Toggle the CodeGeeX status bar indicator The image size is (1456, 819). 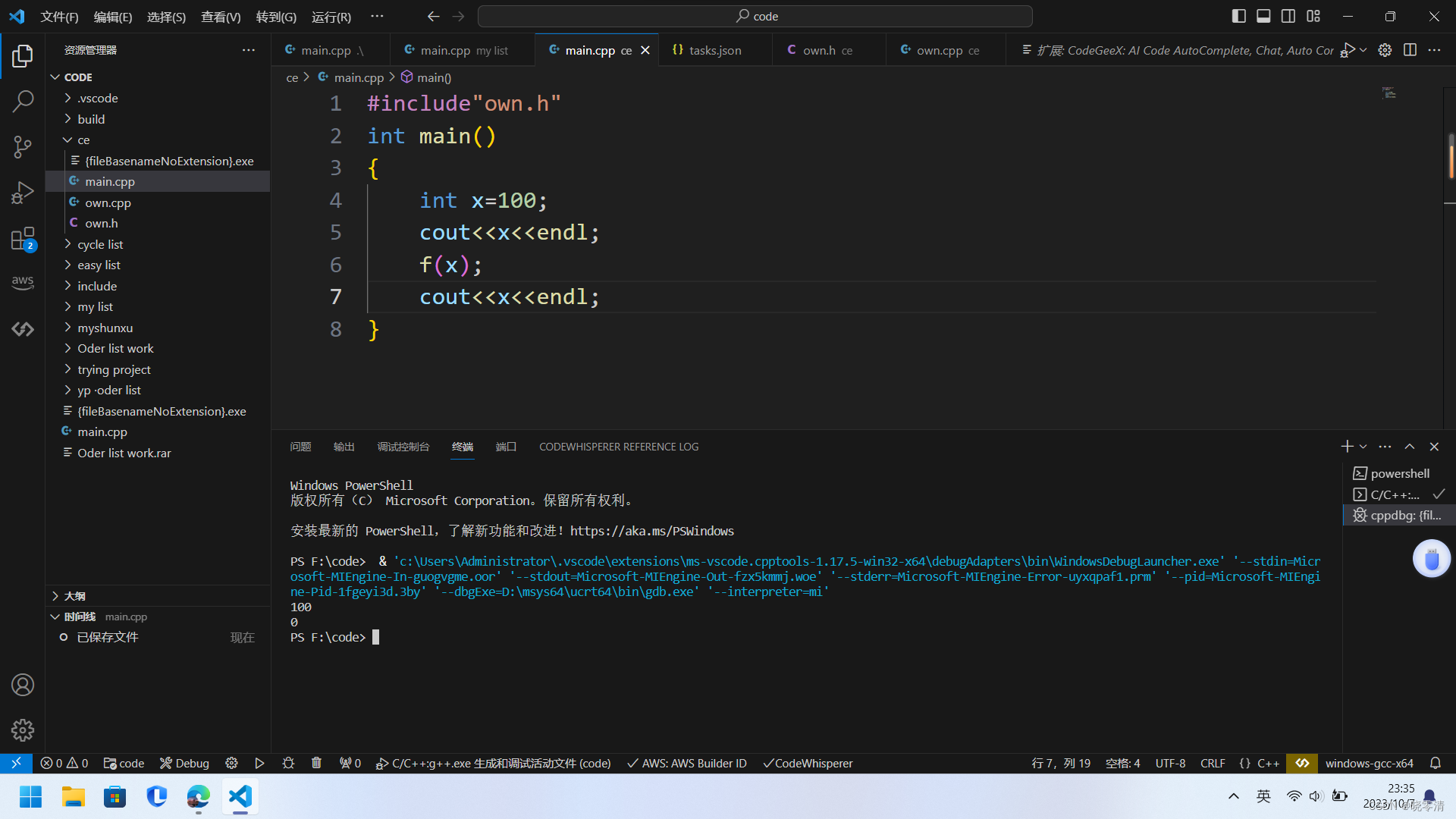[x=1302, y=764]
